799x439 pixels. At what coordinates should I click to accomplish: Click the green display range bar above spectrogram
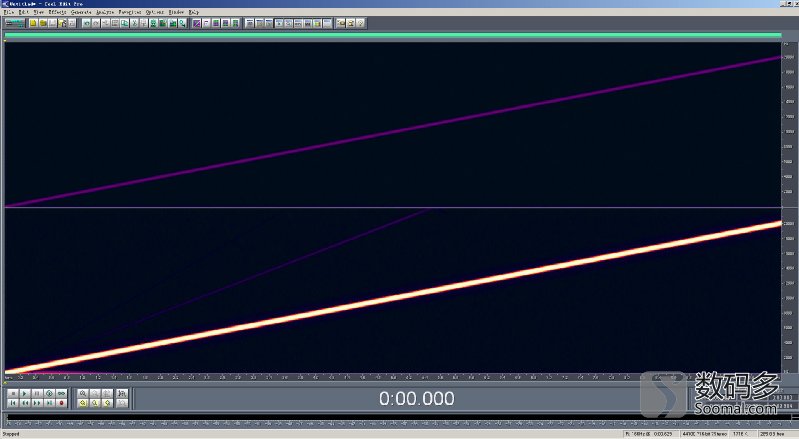point(392,35)
